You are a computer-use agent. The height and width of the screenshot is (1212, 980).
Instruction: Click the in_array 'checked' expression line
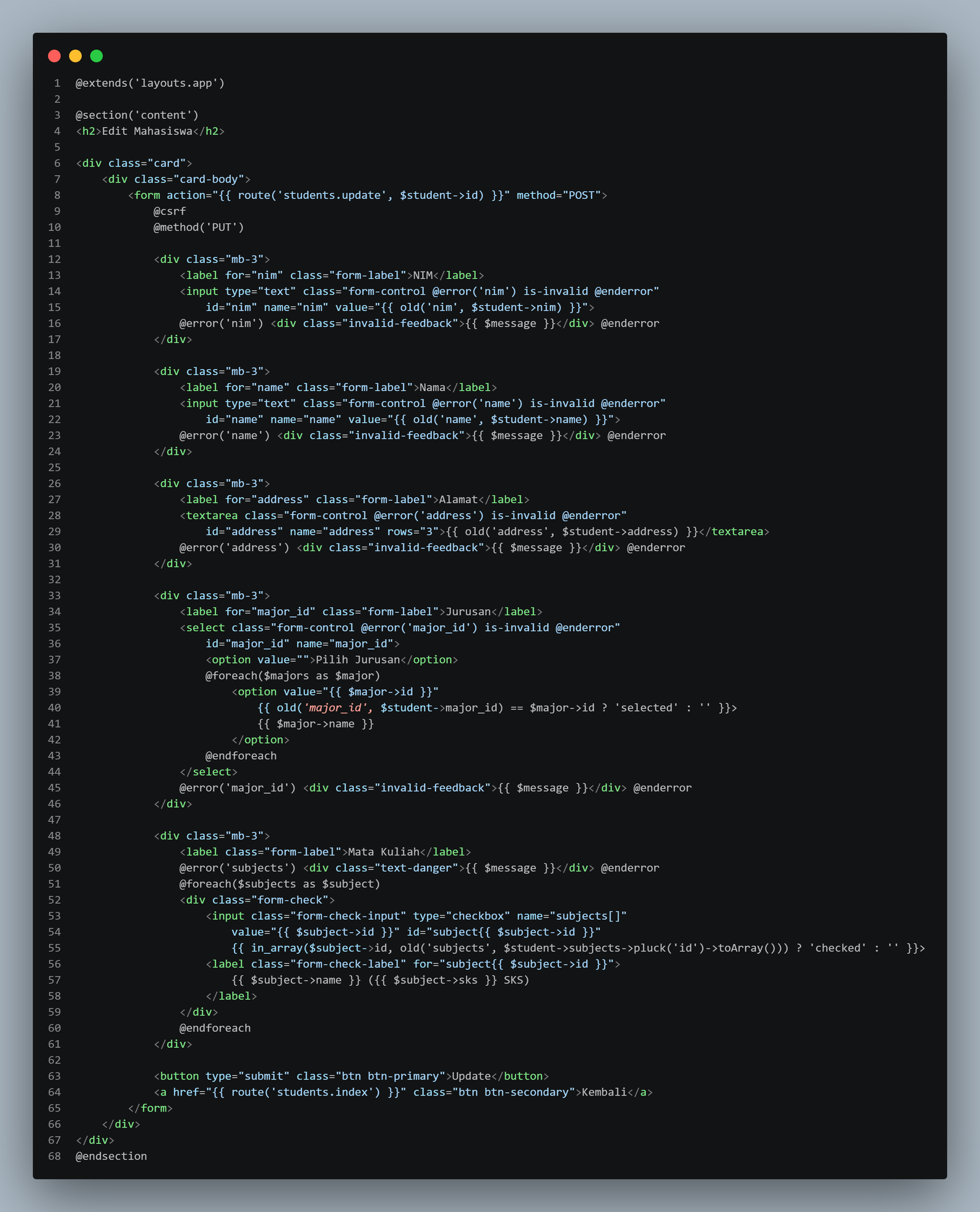click(578, 948)
